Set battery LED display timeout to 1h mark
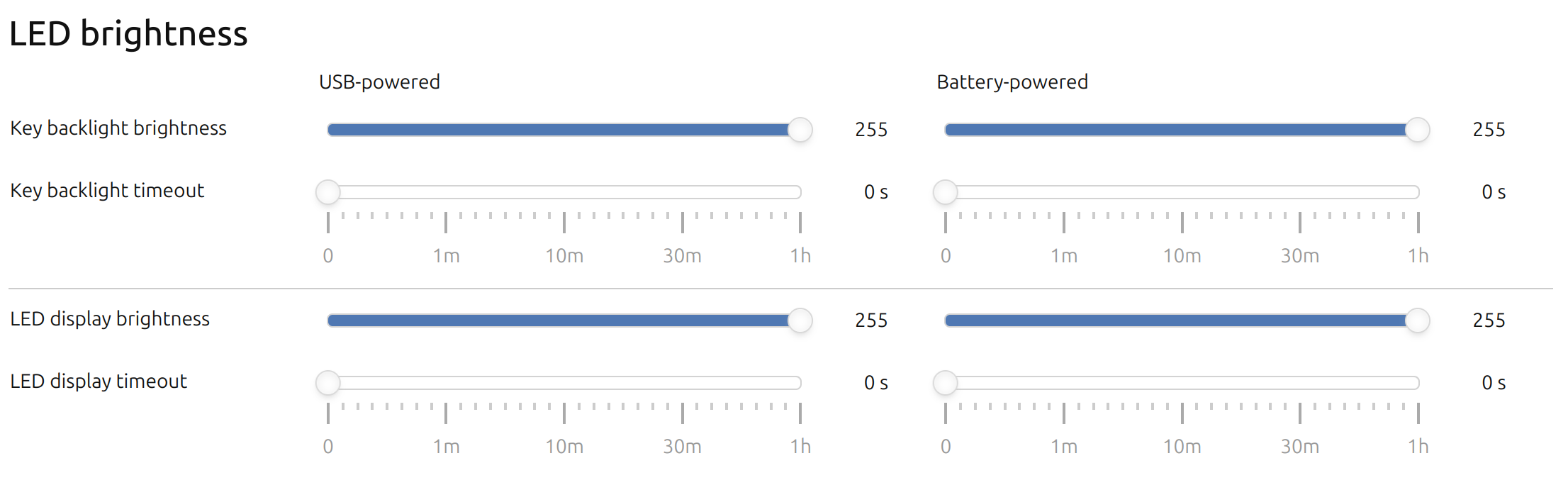Screen dimensions: 1568x485 tap(1418, 383)
